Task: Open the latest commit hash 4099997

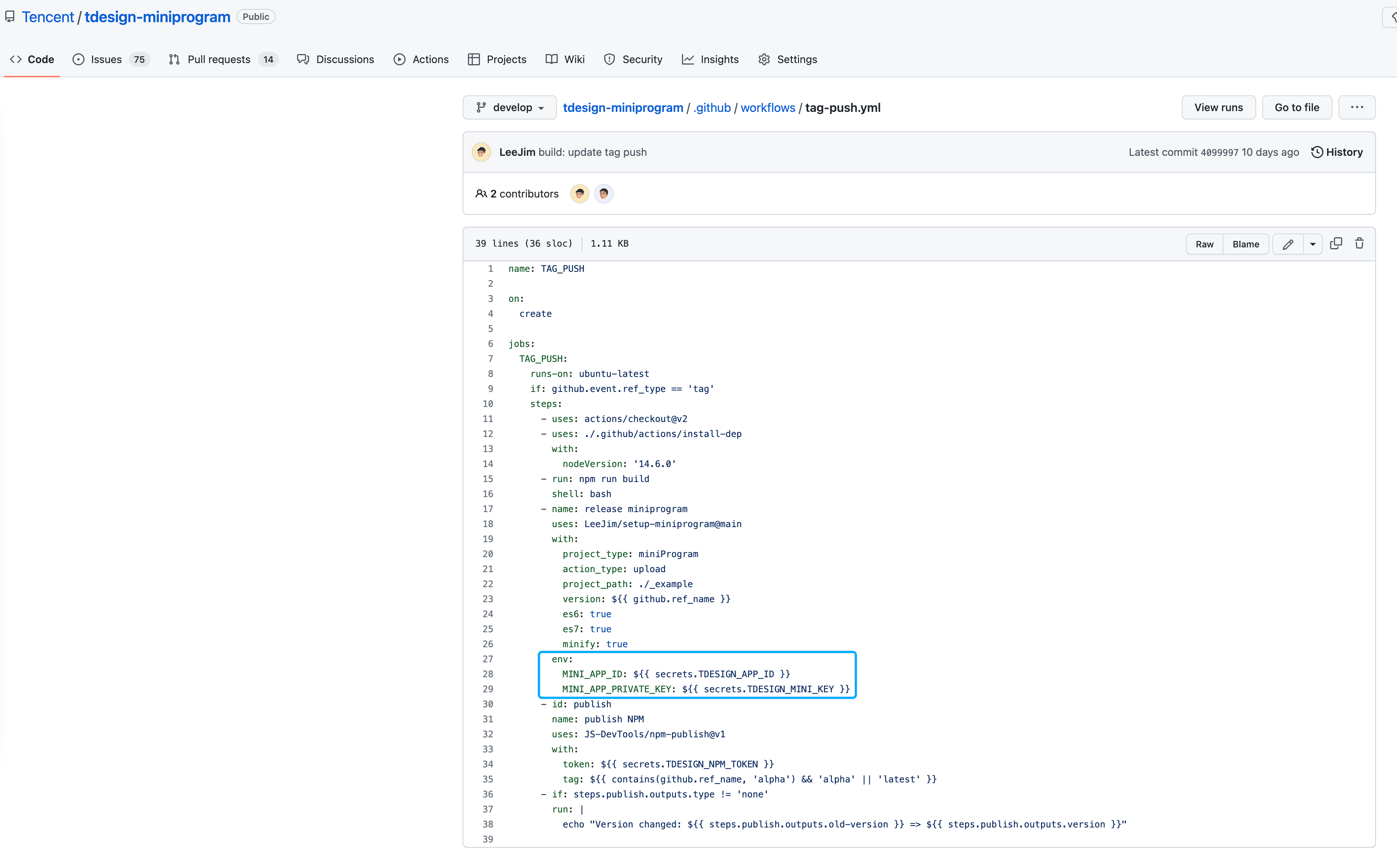Action: click(1219, 152)
